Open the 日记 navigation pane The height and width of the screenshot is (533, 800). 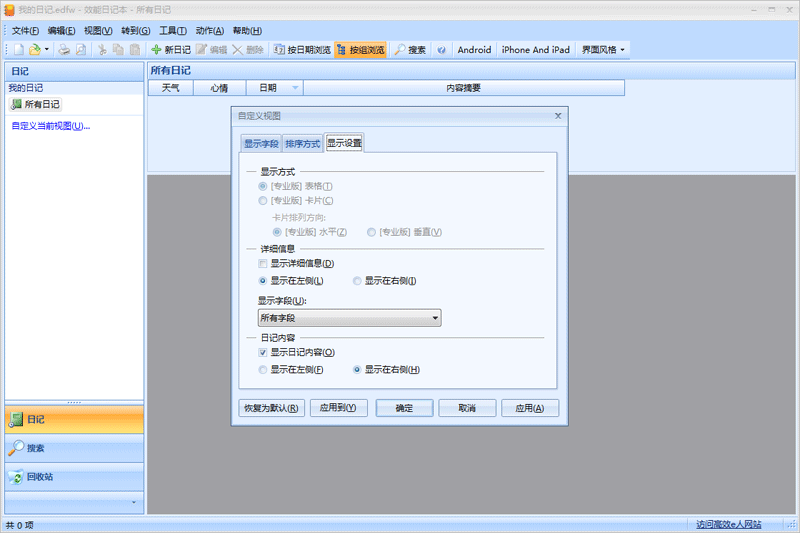[x=74, y=419]
